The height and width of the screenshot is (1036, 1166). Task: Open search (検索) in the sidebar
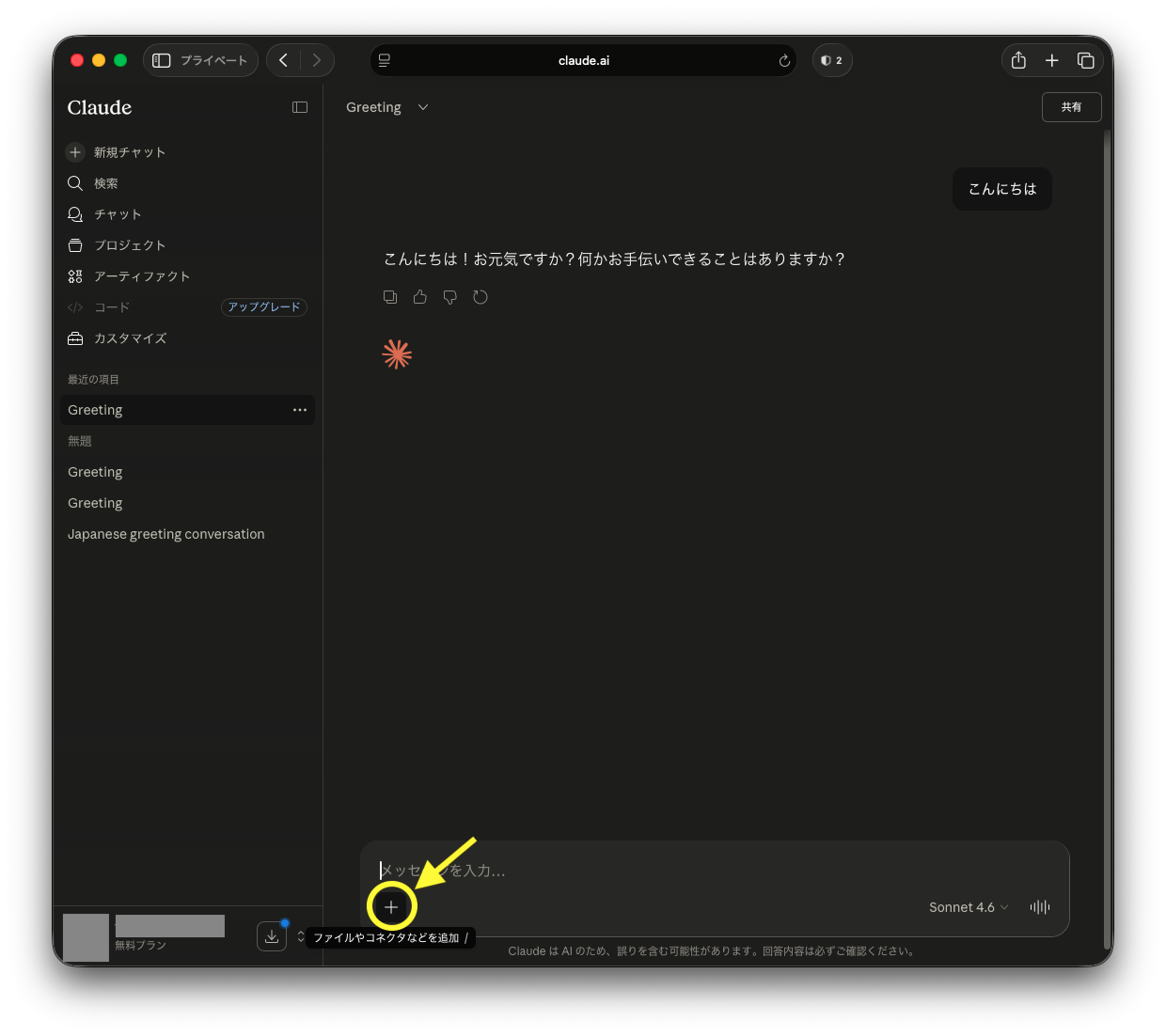[105, 183]
